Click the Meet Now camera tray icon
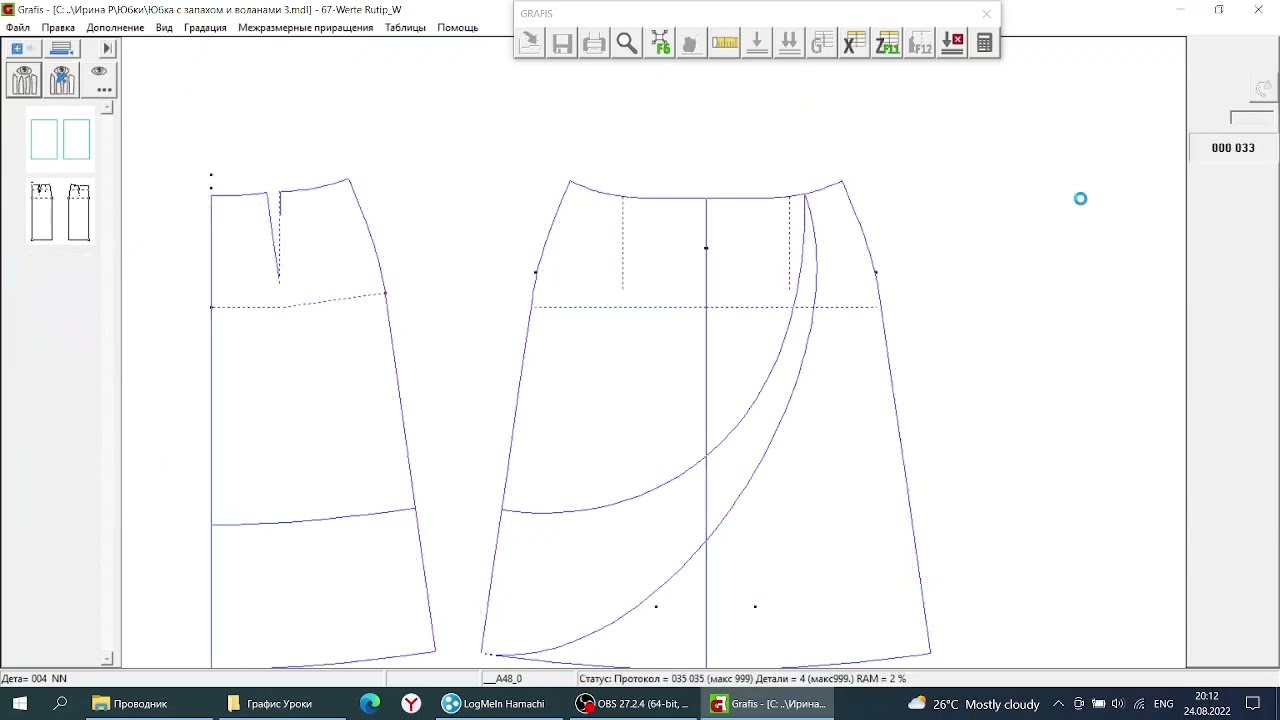1280x720 pixels. tap(1078, 704)
